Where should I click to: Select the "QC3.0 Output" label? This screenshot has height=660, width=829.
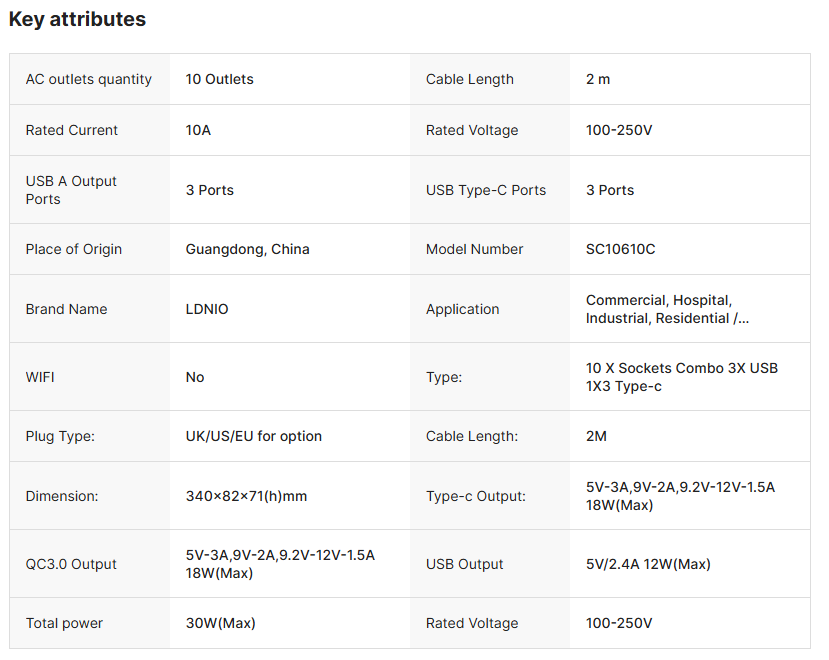point(71,564)
